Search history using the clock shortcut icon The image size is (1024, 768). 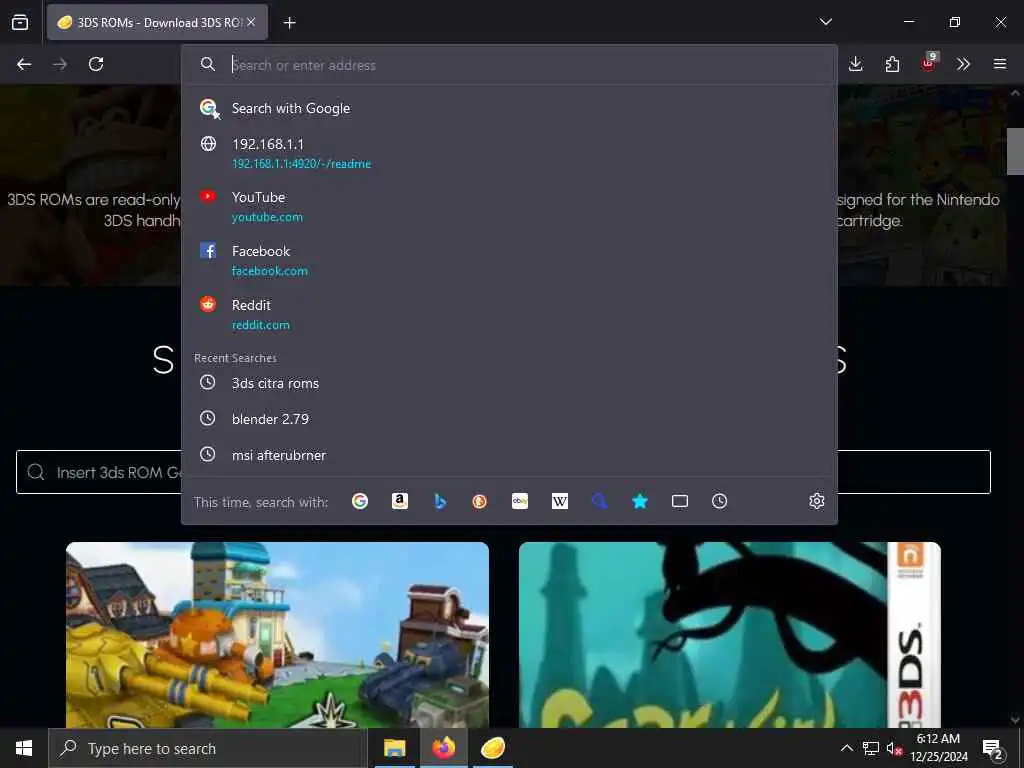pos(720,501)
